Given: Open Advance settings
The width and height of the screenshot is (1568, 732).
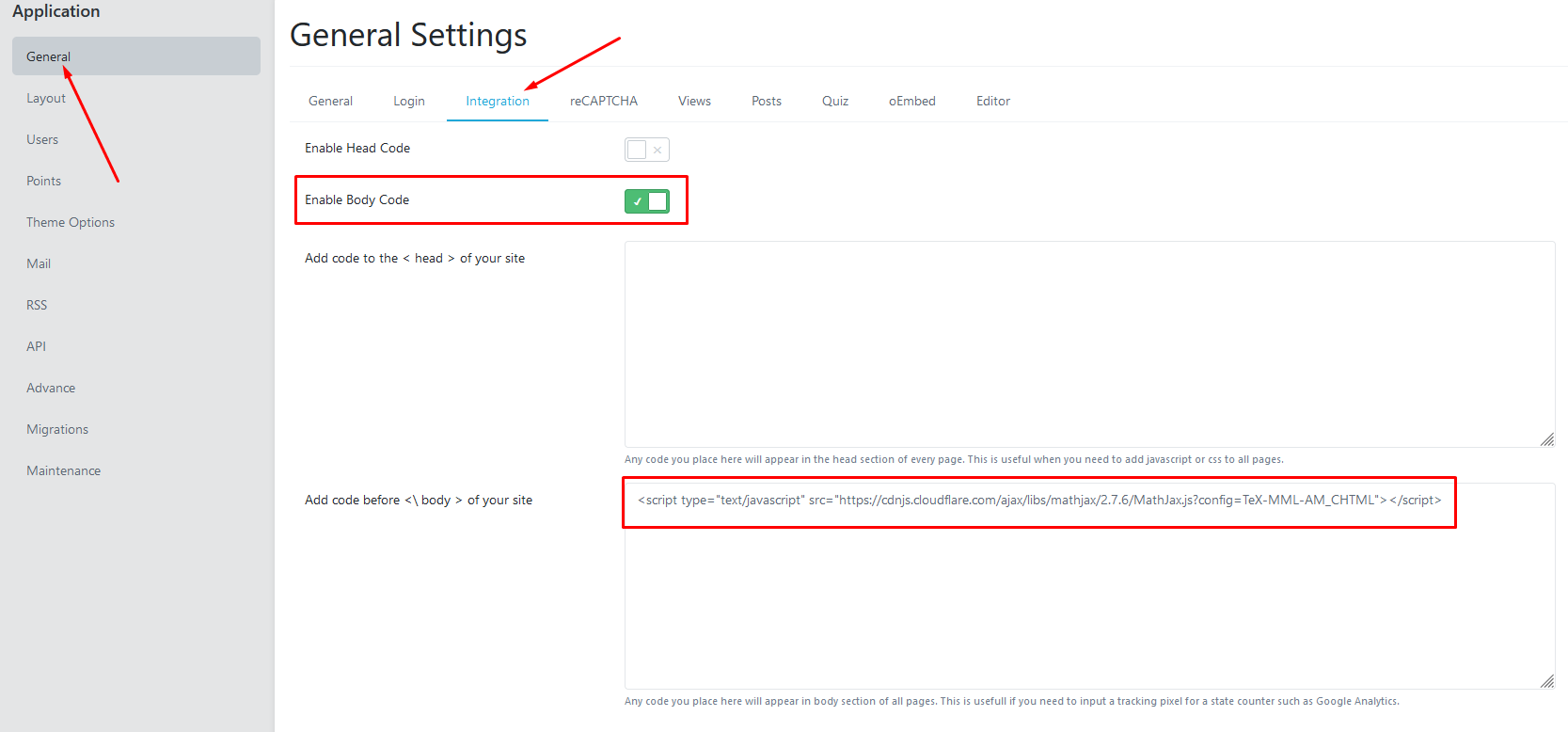Looking at the screenshot, I should pos(51,388).
